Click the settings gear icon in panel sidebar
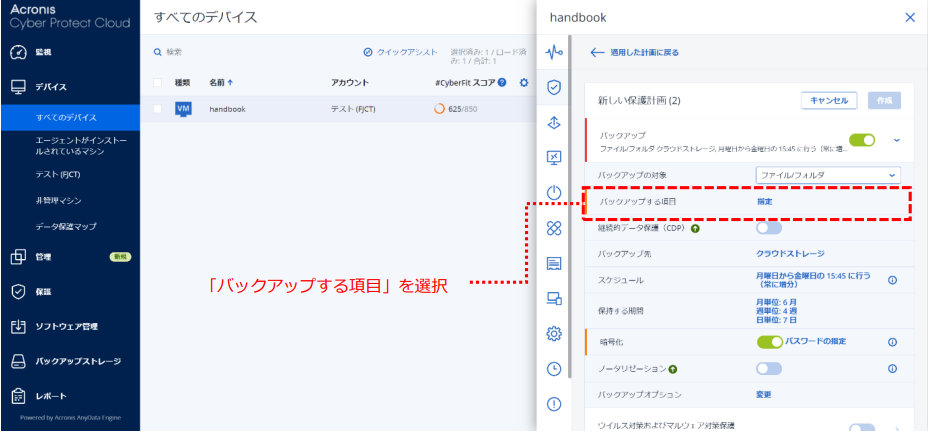The image size is (930, 445). [x=553, y=334]
